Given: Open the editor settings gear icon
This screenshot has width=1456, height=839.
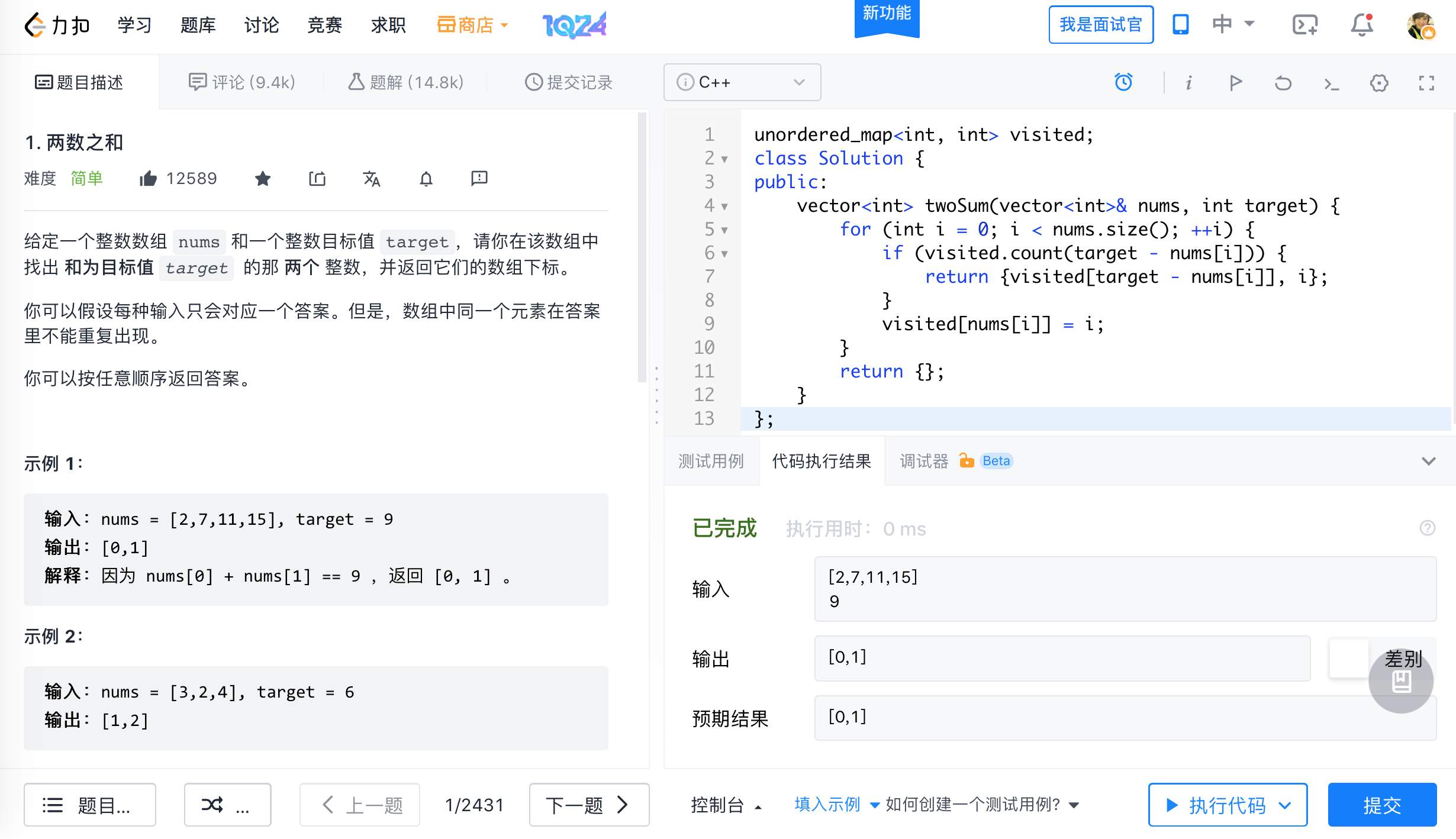Looking at the screenshot, I should (1378, 83).
